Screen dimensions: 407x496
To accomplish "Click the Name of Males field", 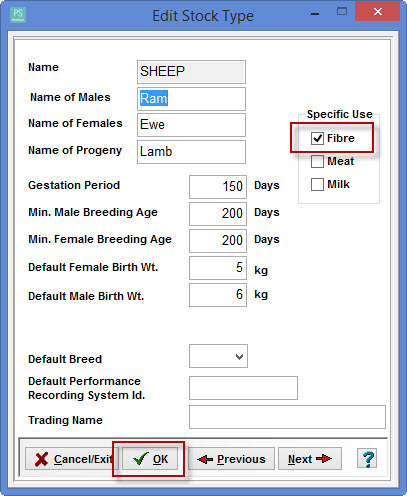I will coord(191,99).
